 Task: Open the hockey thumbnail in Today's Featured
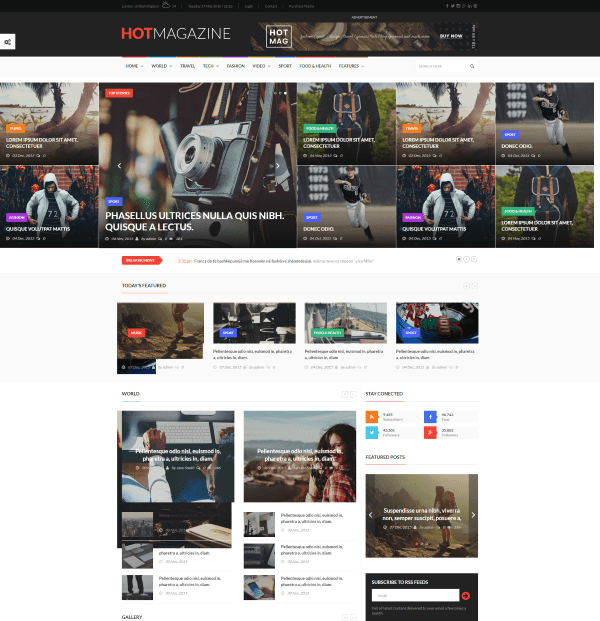pyautogui.click(x=437, y=323)
